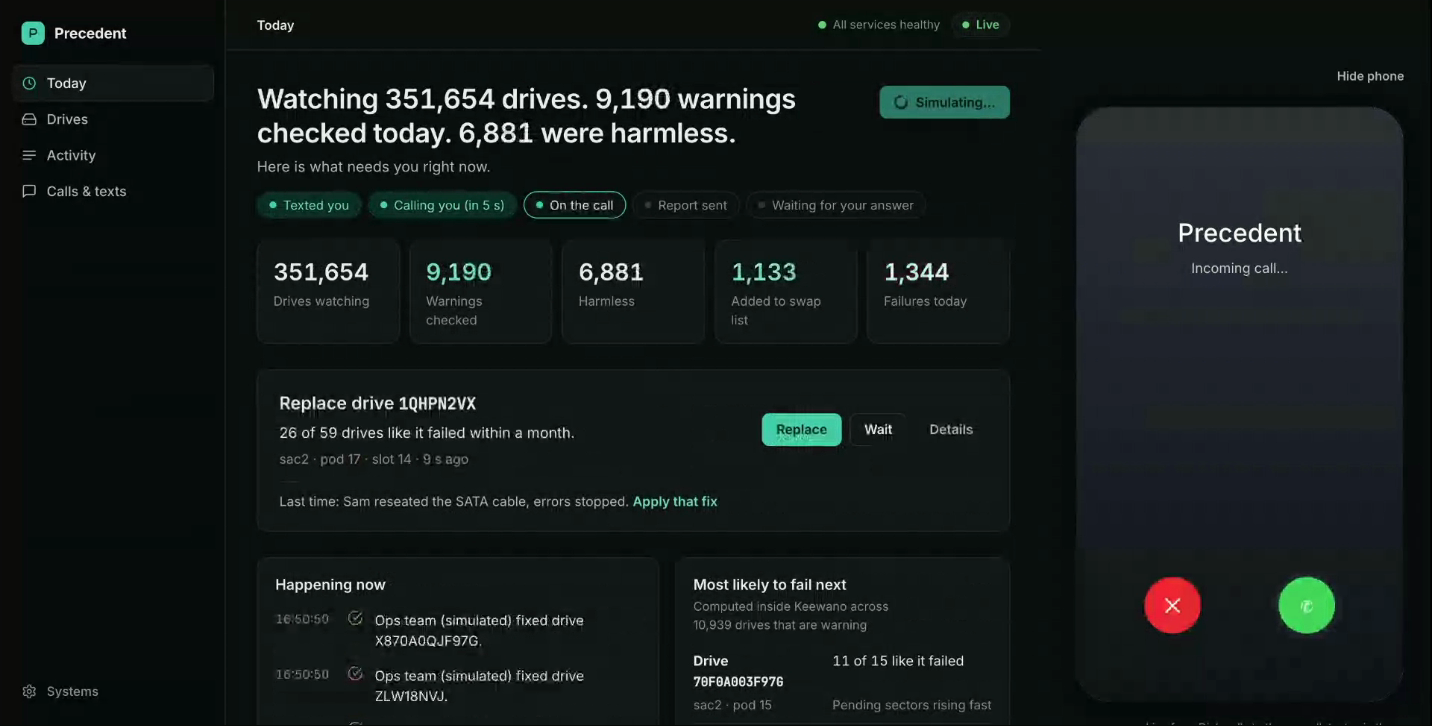Click the Simulating... button
This screenshot has width=1432, height=726.
(945, 102)
